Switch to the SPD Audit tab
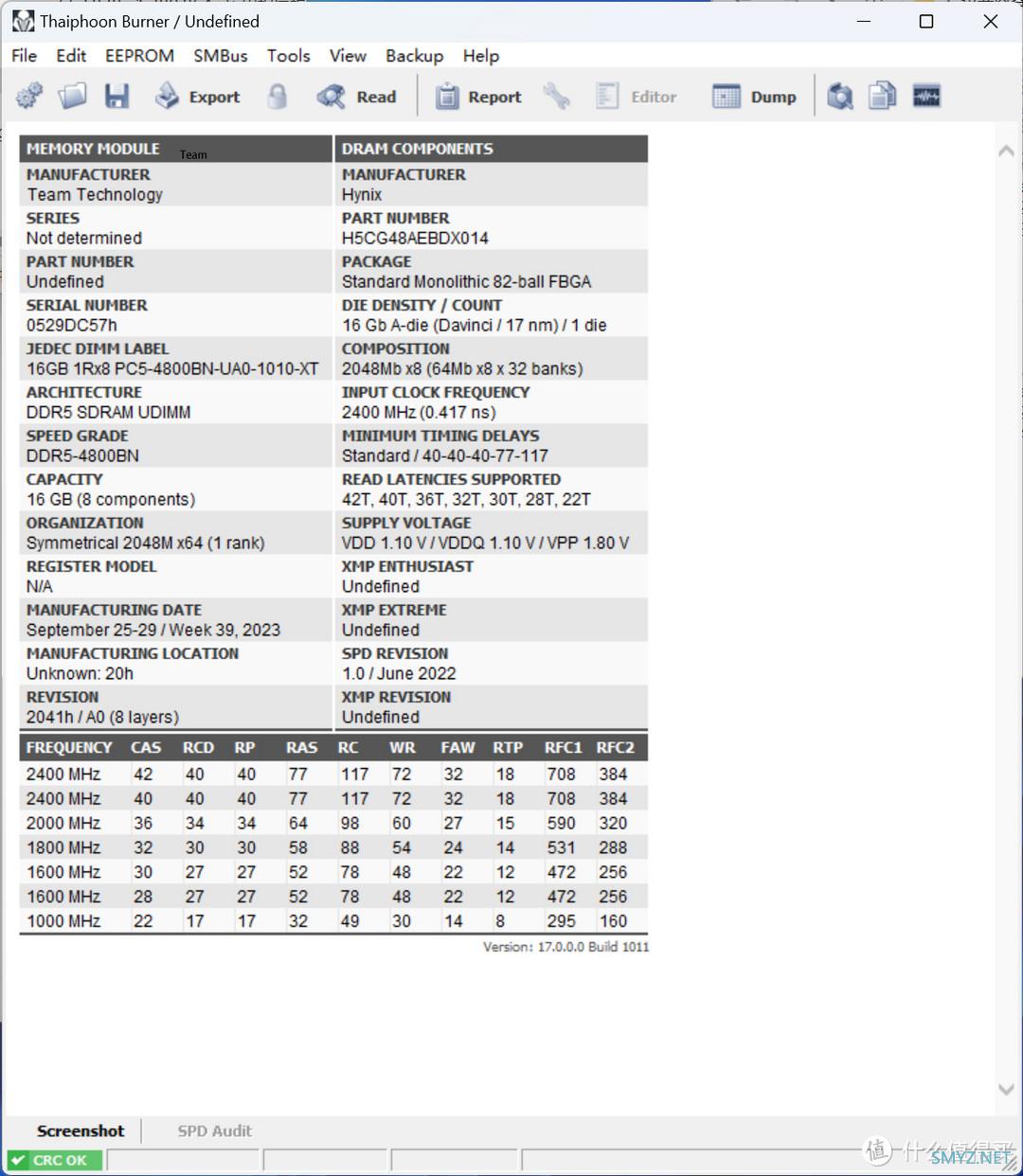 point(215,1131)
